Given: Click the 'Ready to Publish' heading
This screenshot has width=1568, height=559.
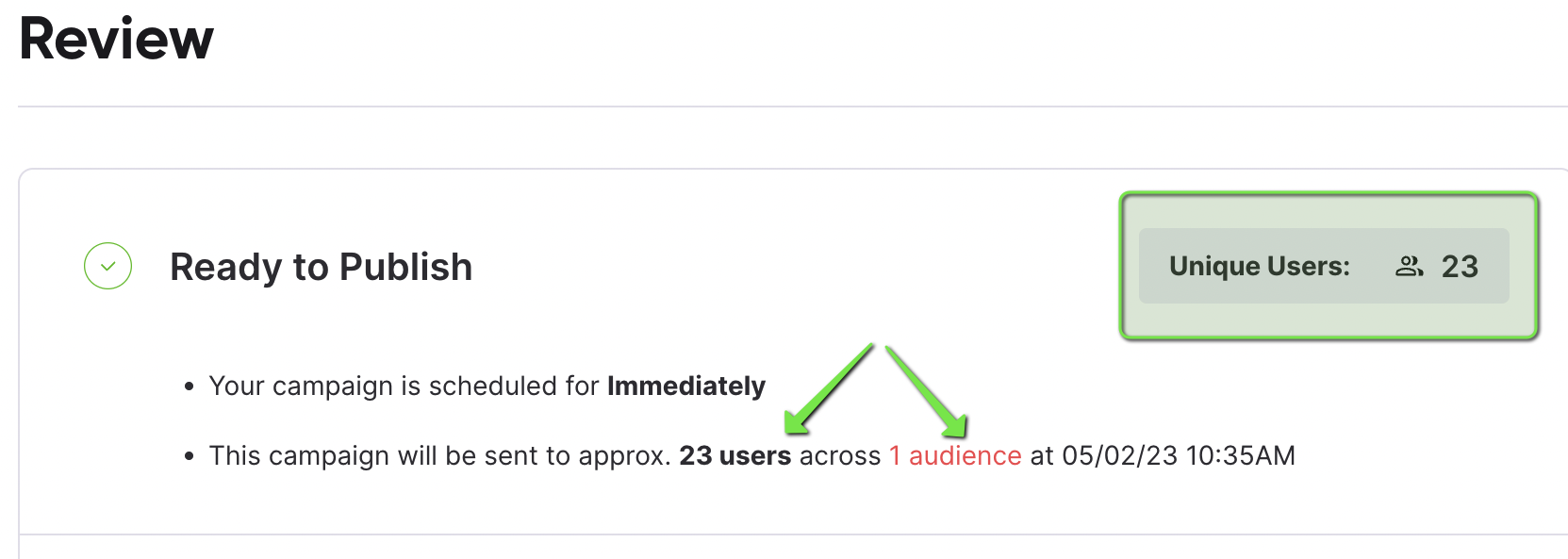Looking at the screenshot, I should point(321,267).
